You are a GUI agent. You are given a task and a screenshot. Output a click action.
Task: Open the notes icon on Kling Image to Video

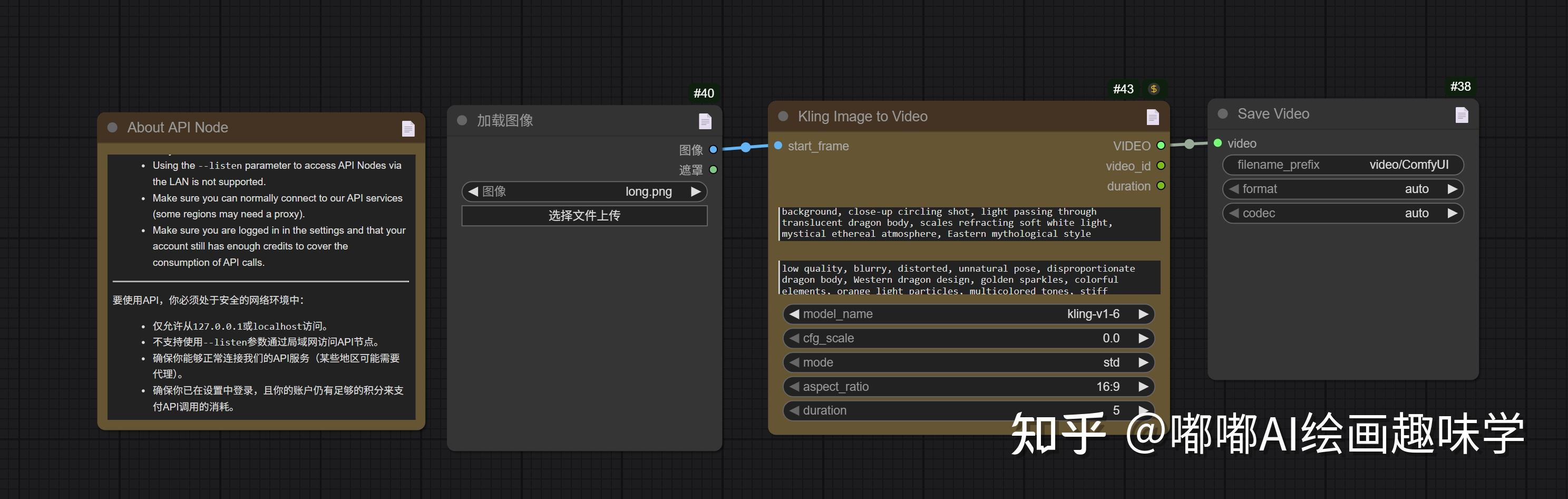pyautogui.click(x=1152, y=117)
